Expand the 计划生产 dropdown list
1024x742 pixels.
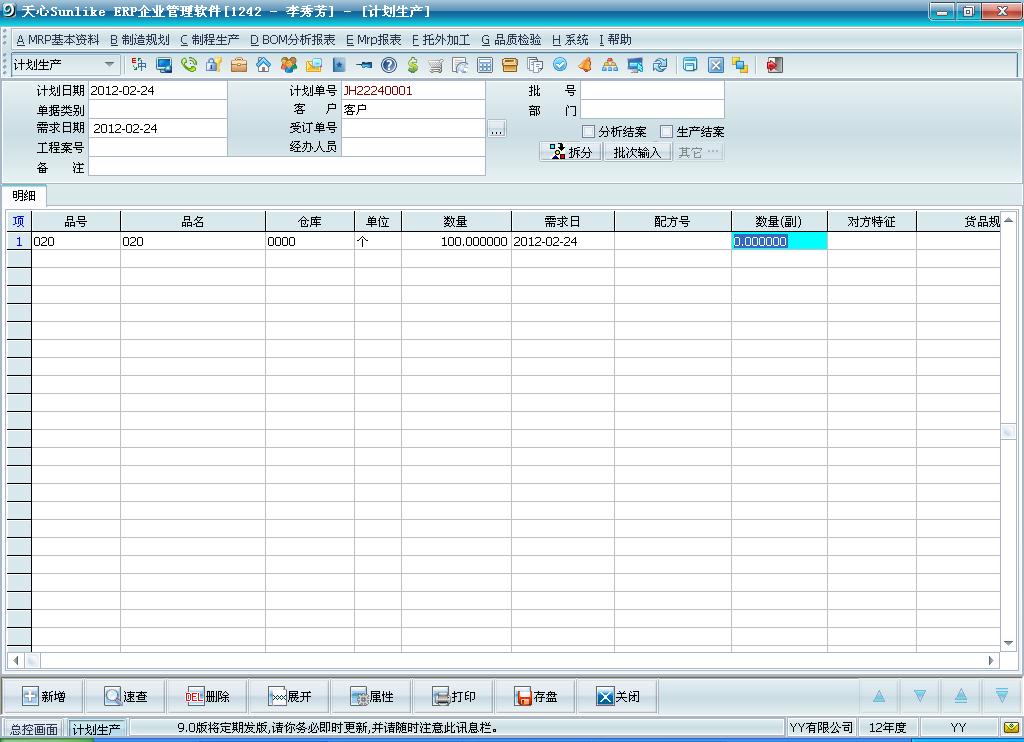109,65
